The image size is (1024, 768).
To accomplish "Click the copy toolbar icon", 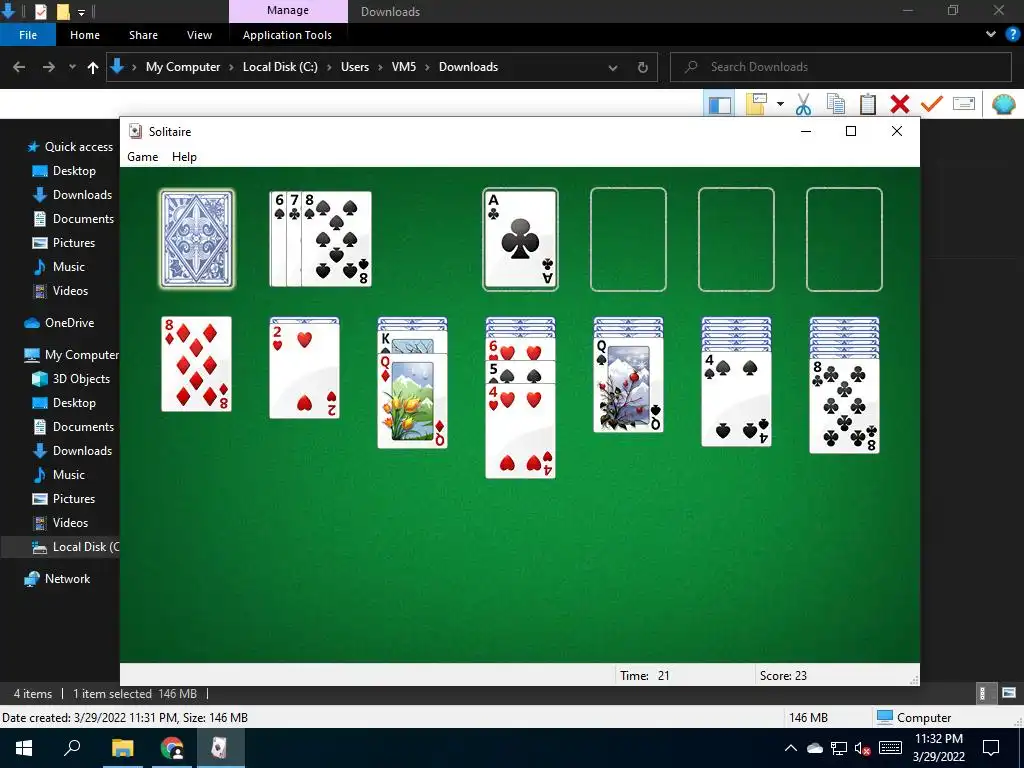I will tap(836, 104).
